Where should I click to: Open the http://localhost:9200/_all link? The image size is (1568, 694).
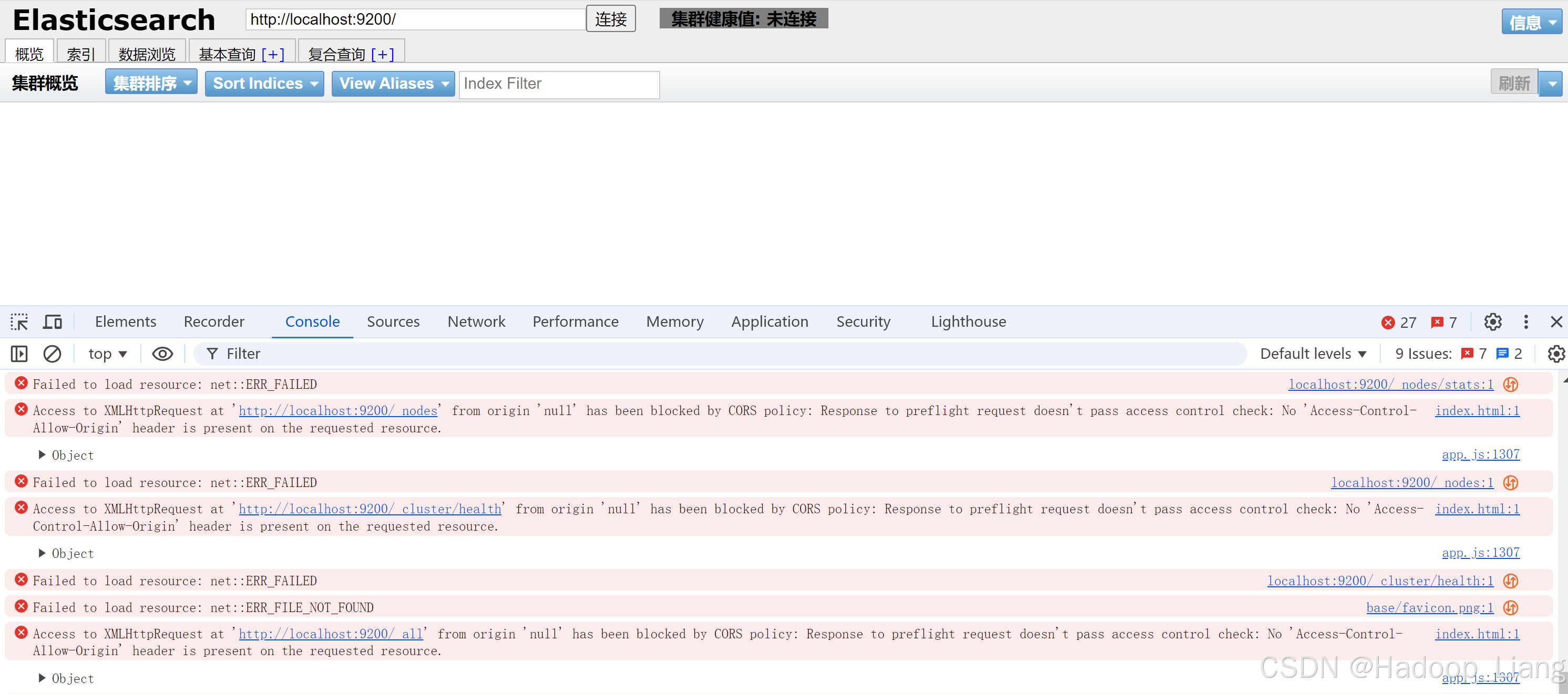tap(331, 635)
